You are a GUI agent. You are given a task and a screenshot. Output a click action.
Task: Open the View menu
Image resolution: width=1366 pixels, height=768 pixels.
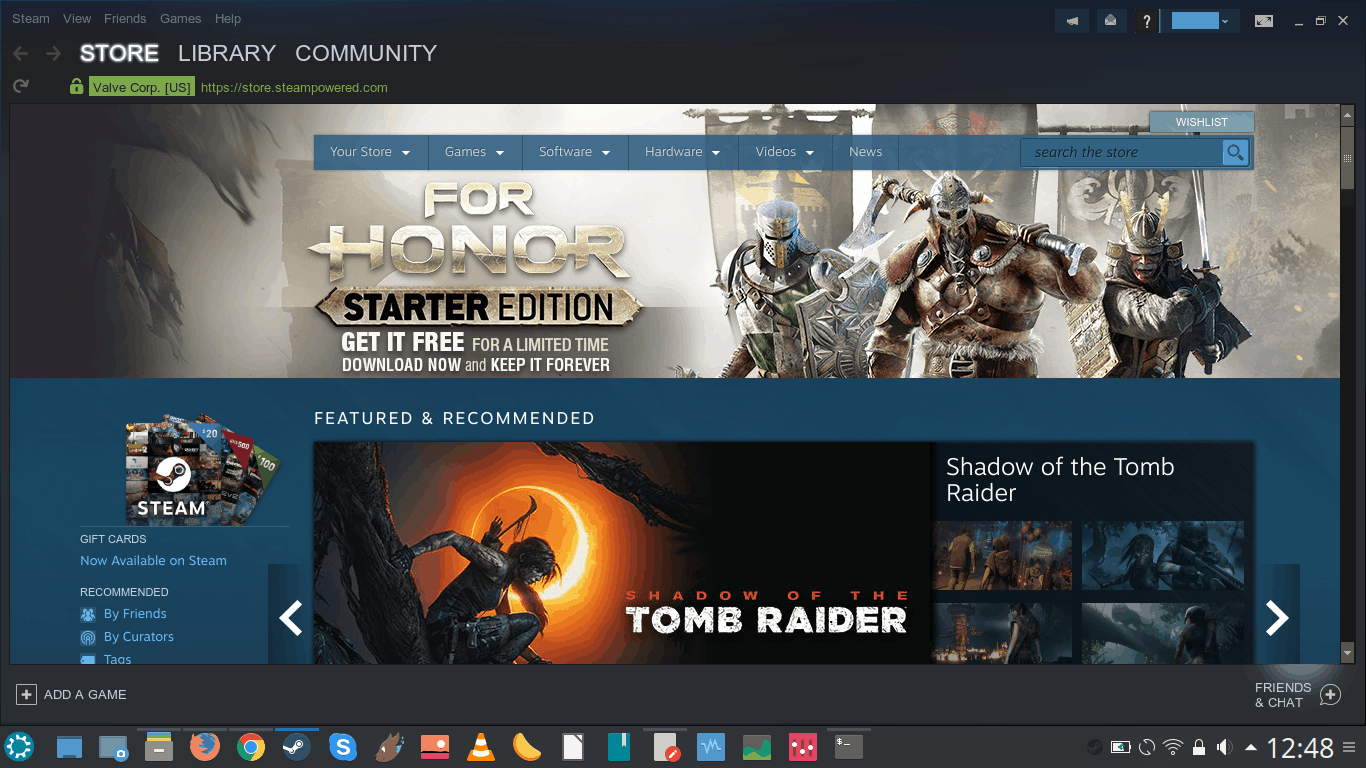click(x=77, y=19)
